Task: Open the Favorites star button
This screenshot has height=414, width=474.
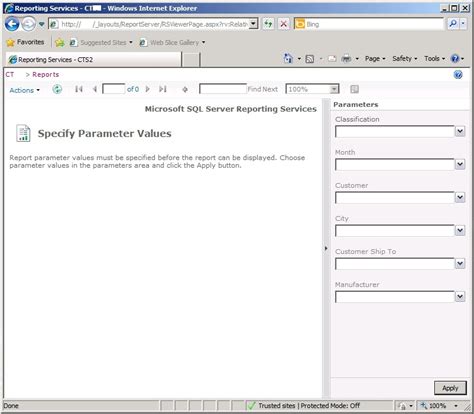Action: click(25, 42)
